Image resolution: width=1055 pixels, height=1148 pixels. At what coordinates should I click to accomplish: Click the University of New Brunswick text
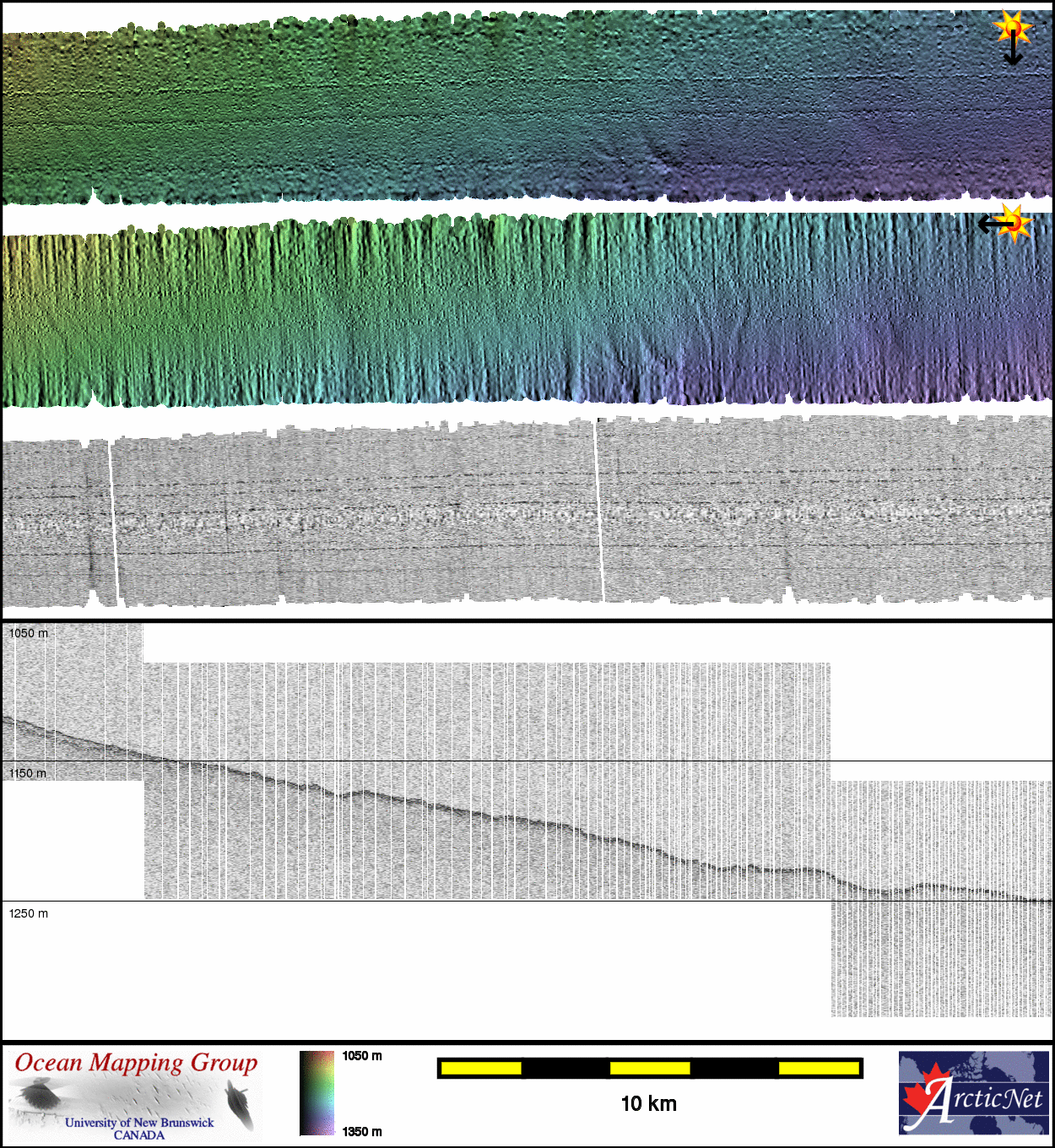(139, 1122)
